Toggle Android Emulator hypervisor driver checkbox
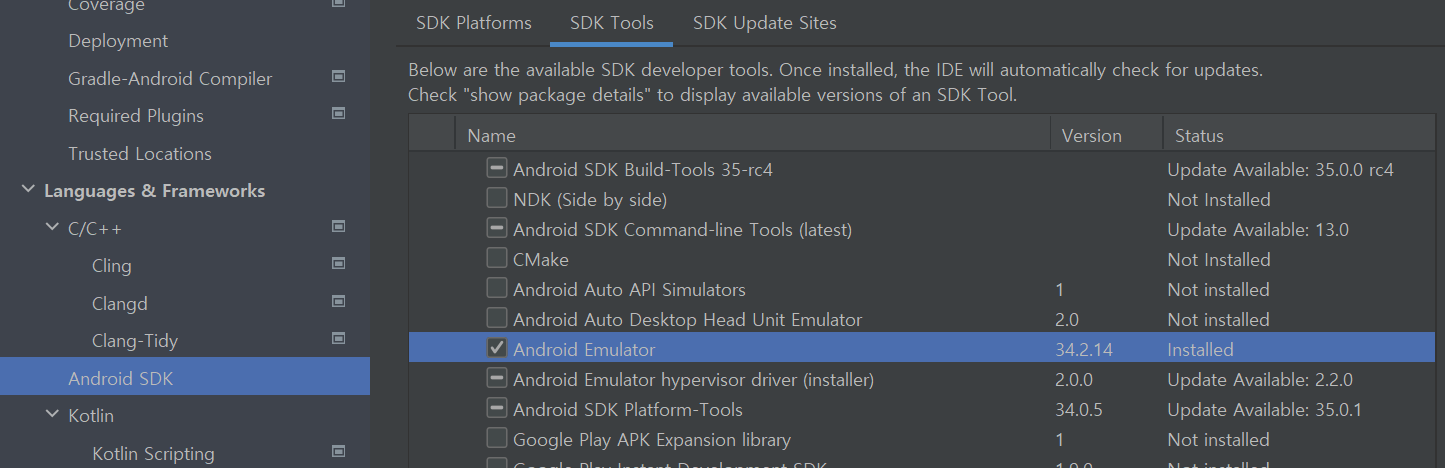1445x468 pixels. coord(496,378)
